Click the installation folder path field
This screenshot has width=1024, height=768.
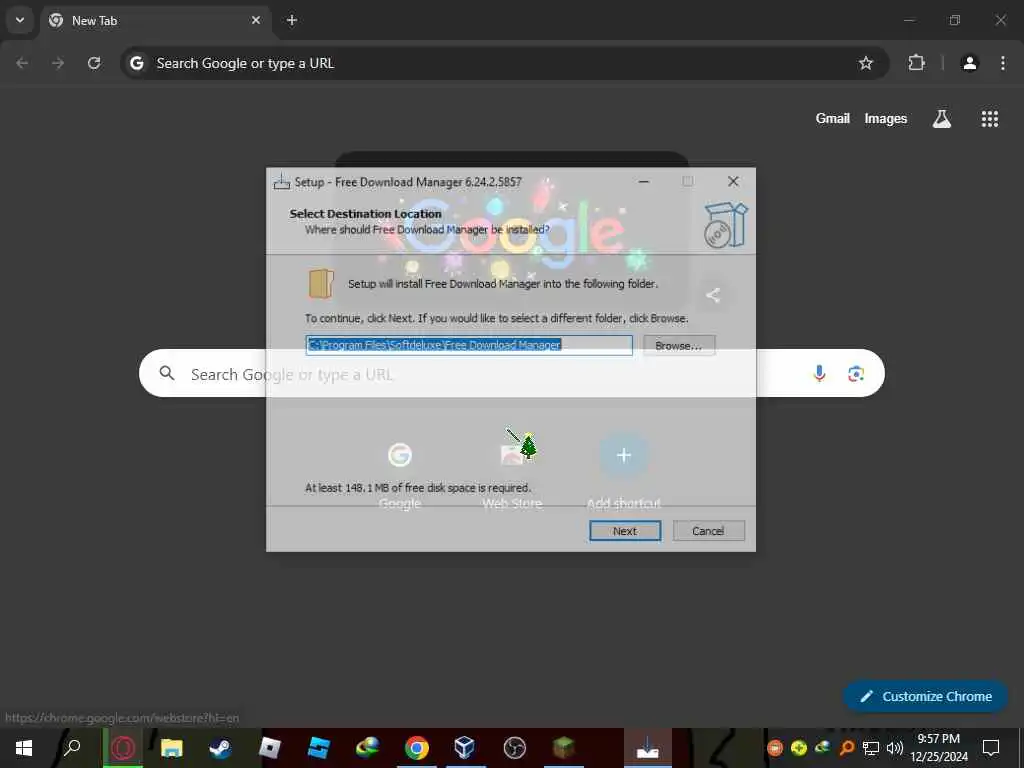469,345
